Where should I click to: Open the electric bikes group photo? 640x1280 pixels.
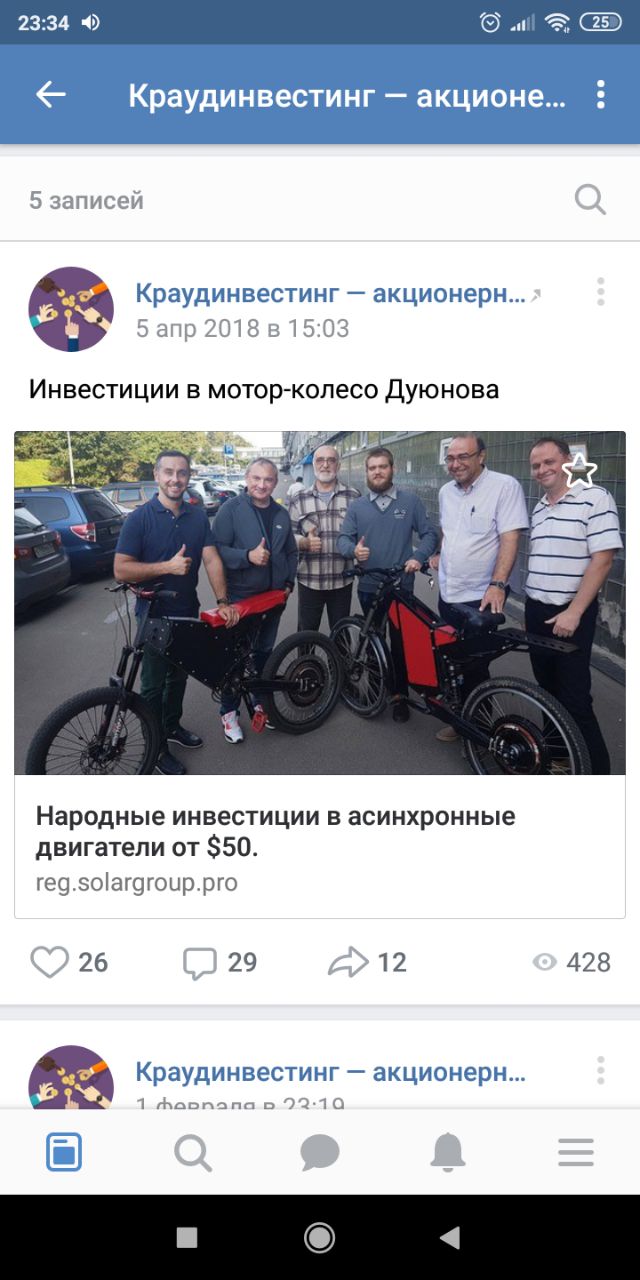[x=320, y=603]
